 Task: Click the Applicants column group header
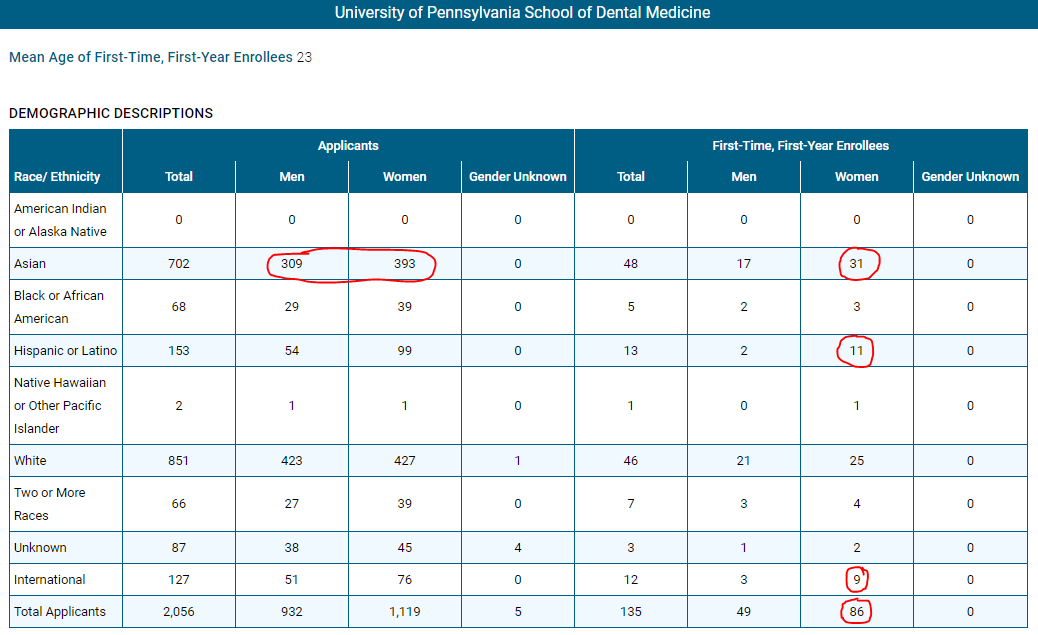point(348,145)
